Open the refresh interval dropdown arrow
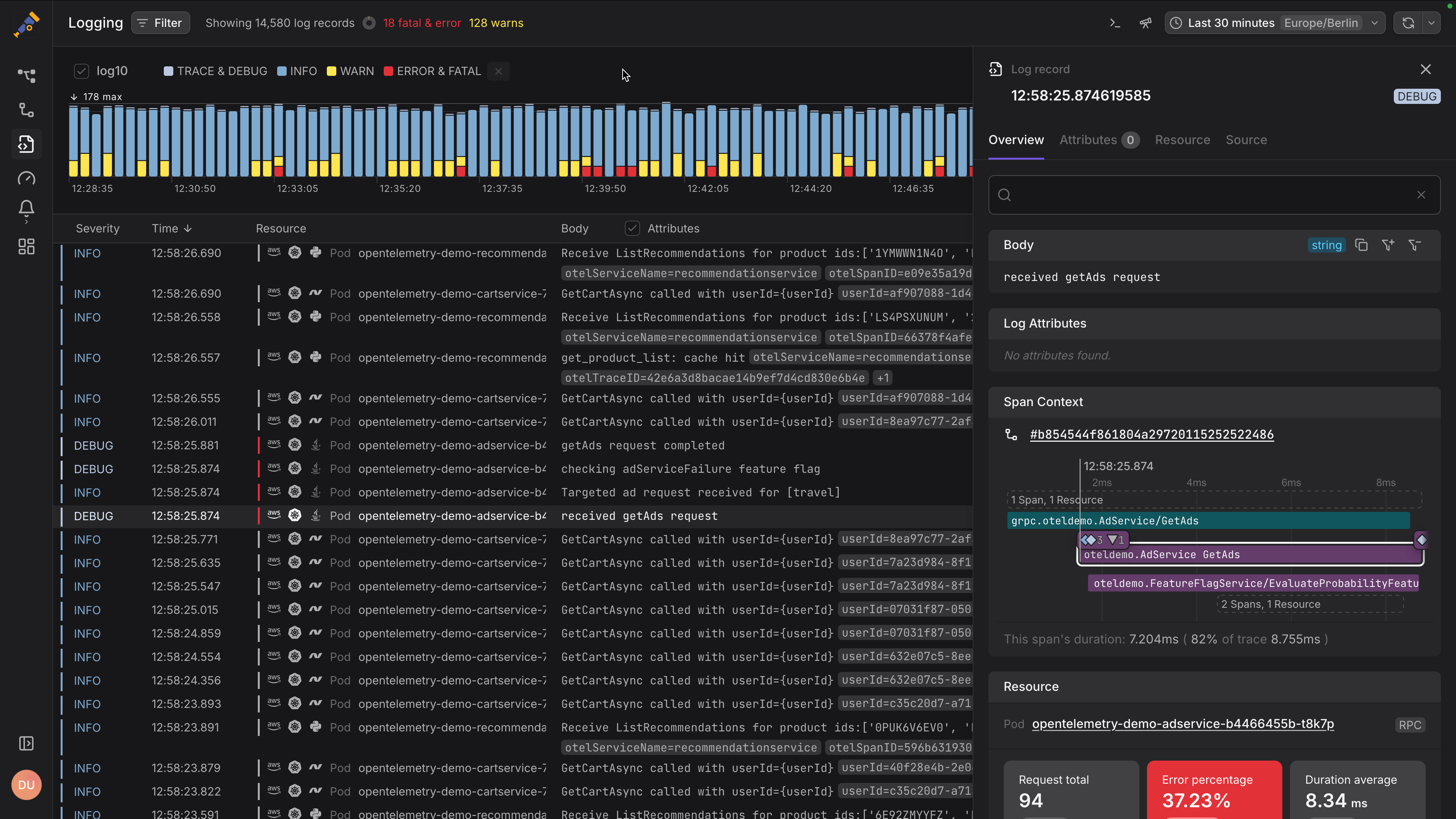The height and width of the screenshot is (819, 1456). (1431, 23)
